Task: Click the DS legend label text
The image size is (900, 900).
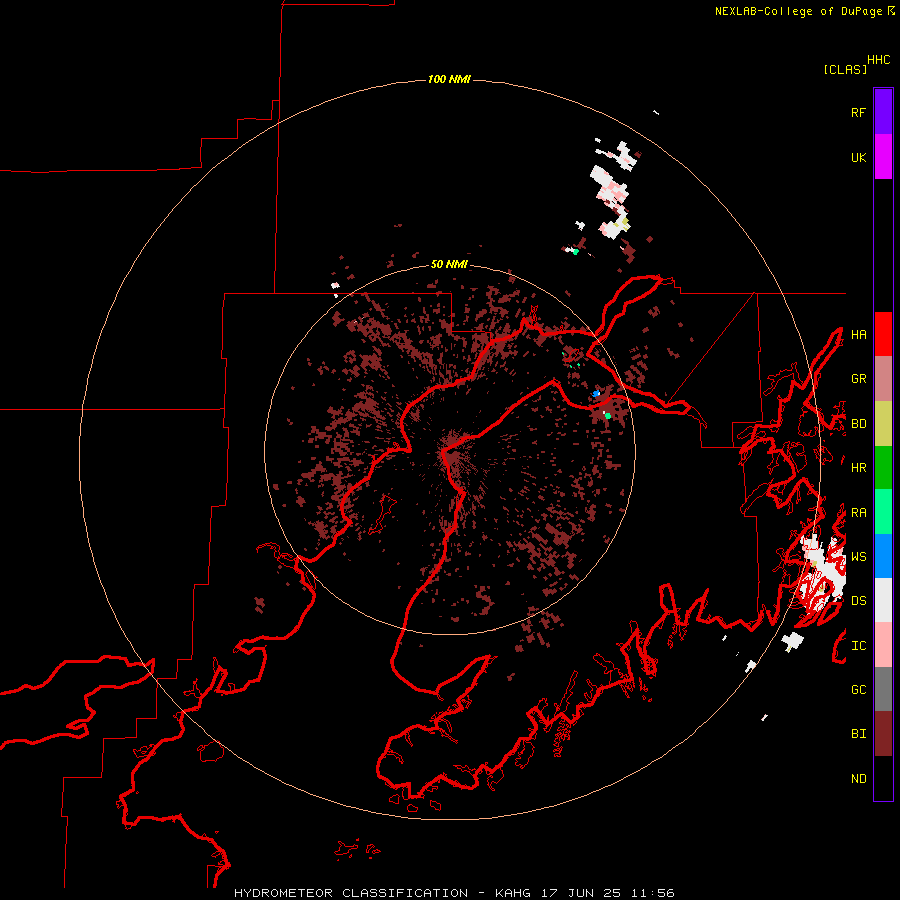Action: [858, 600]
